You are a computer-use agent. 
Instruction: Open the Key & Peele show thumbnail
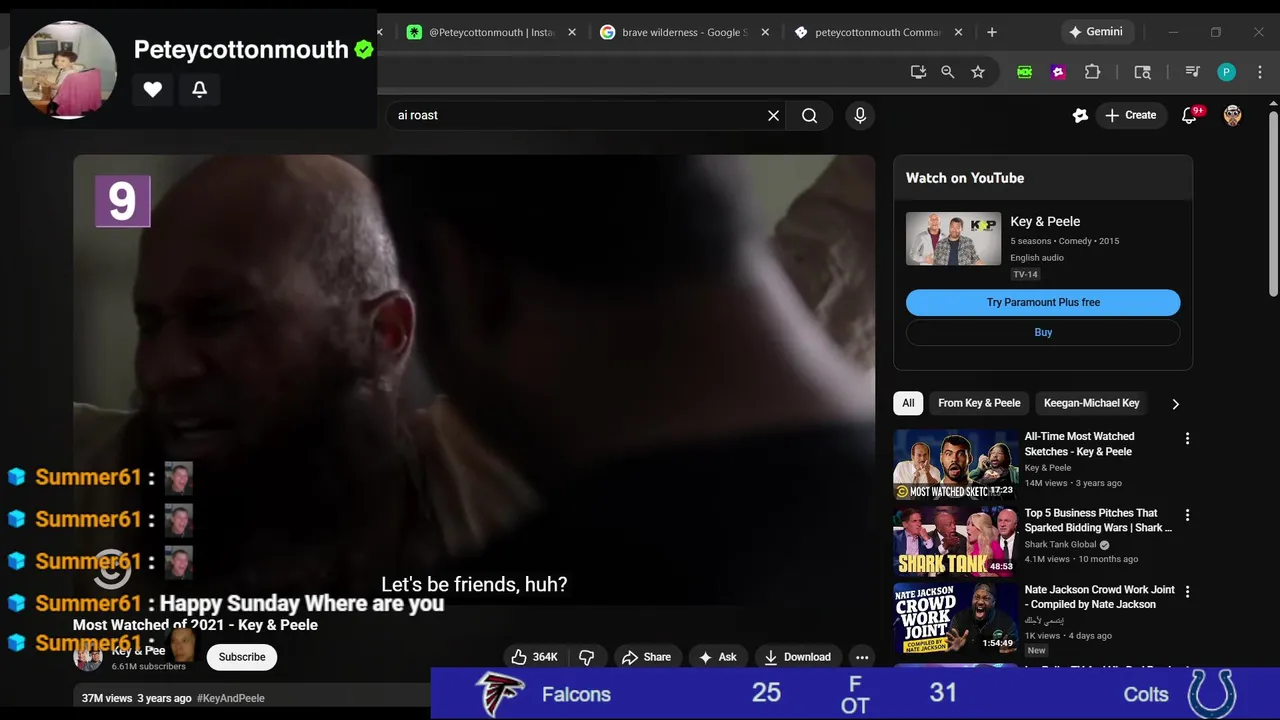coord(953,238)
